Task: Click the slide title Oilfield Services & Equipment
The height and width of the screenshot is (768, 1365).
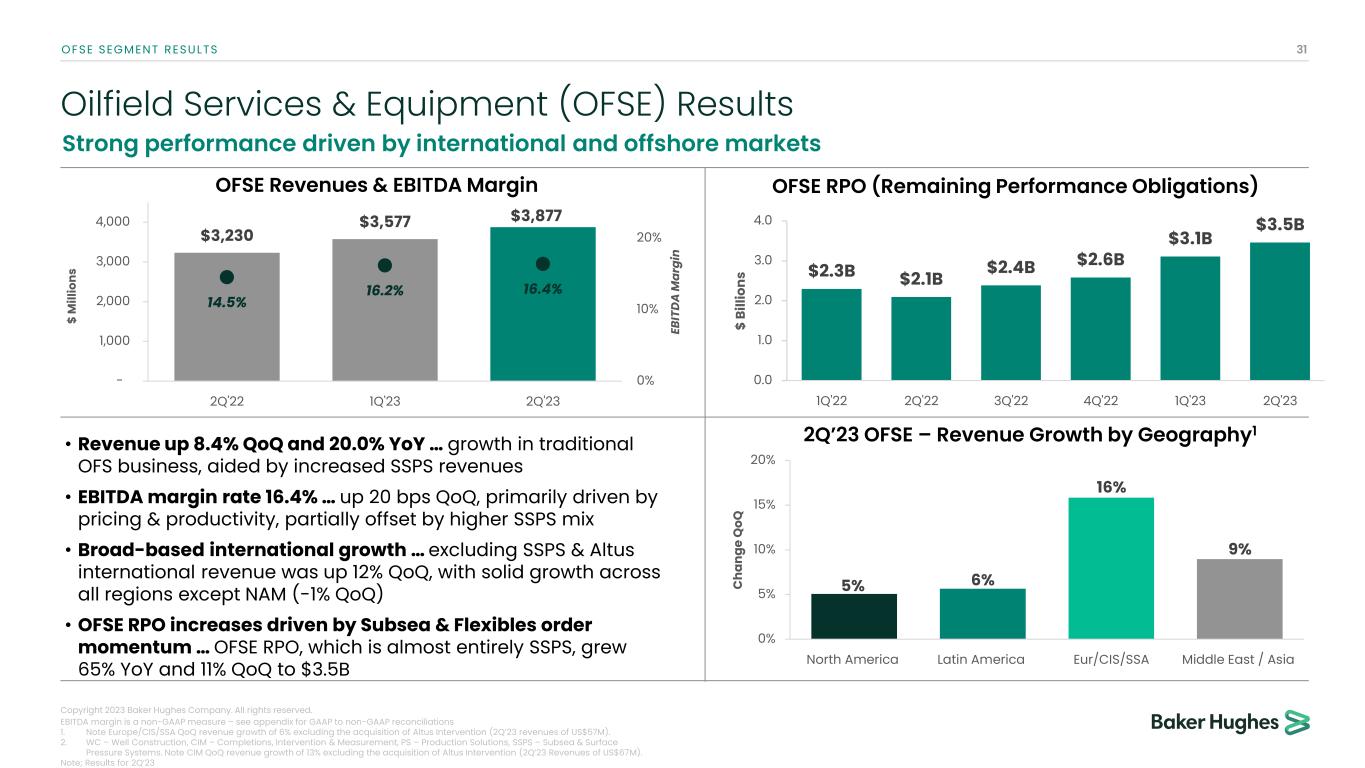Action: [x=427, y=104]
